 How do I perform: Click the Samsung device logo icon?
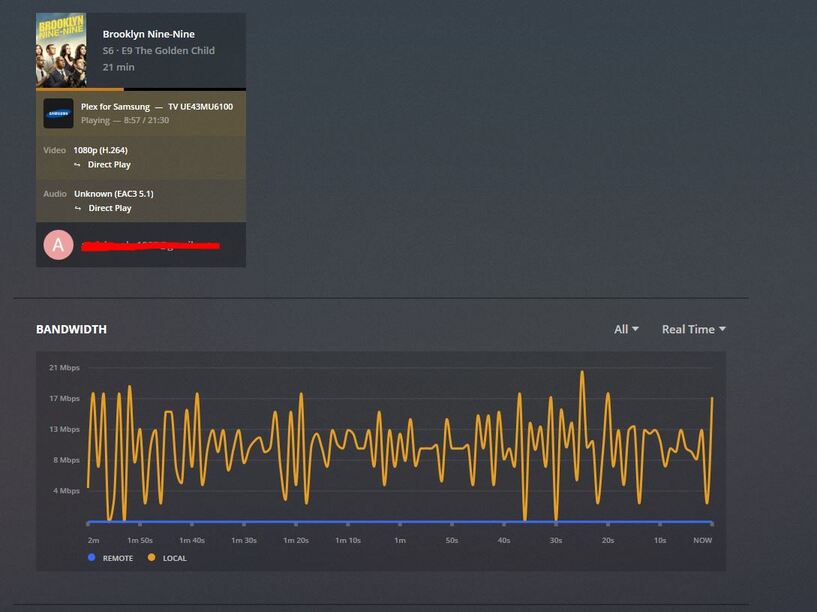click(58, 114)
